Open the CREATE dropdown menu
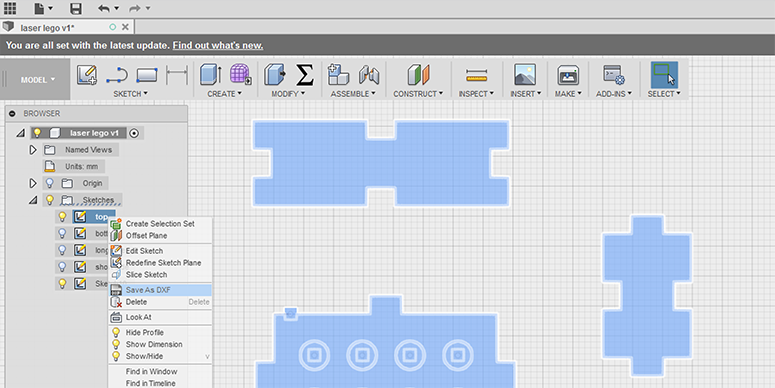This screenshot has width=775, height=388. click(x=224, y=94)
